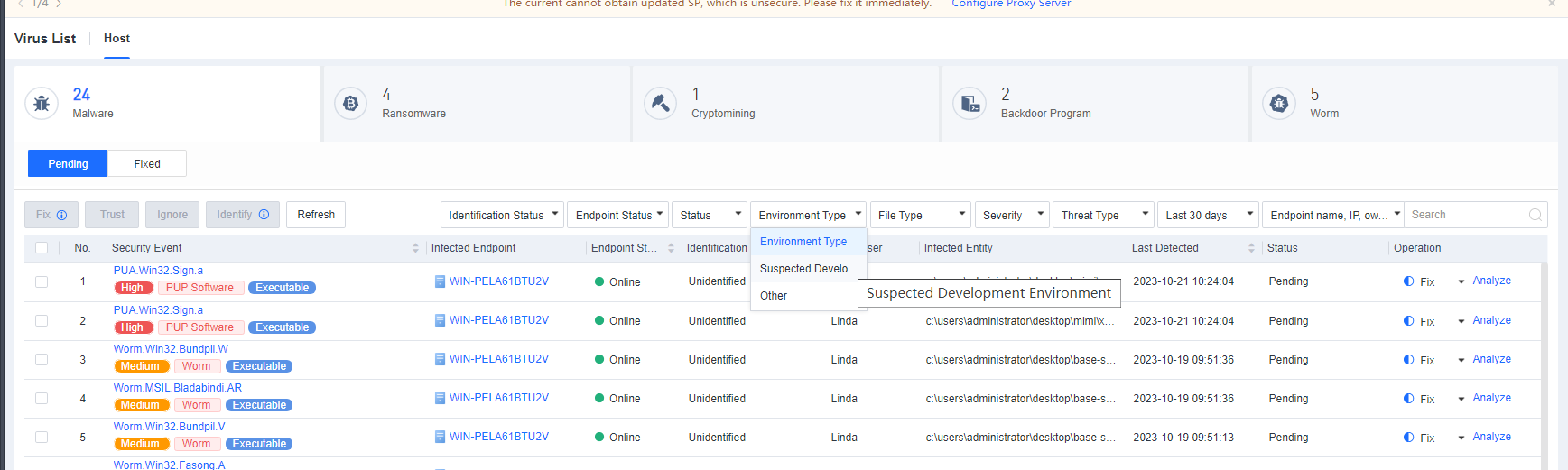The width and height of the screenshot is (1568, 470).
Task: Expand the Severity filter dropdown
Action: 1013,215
